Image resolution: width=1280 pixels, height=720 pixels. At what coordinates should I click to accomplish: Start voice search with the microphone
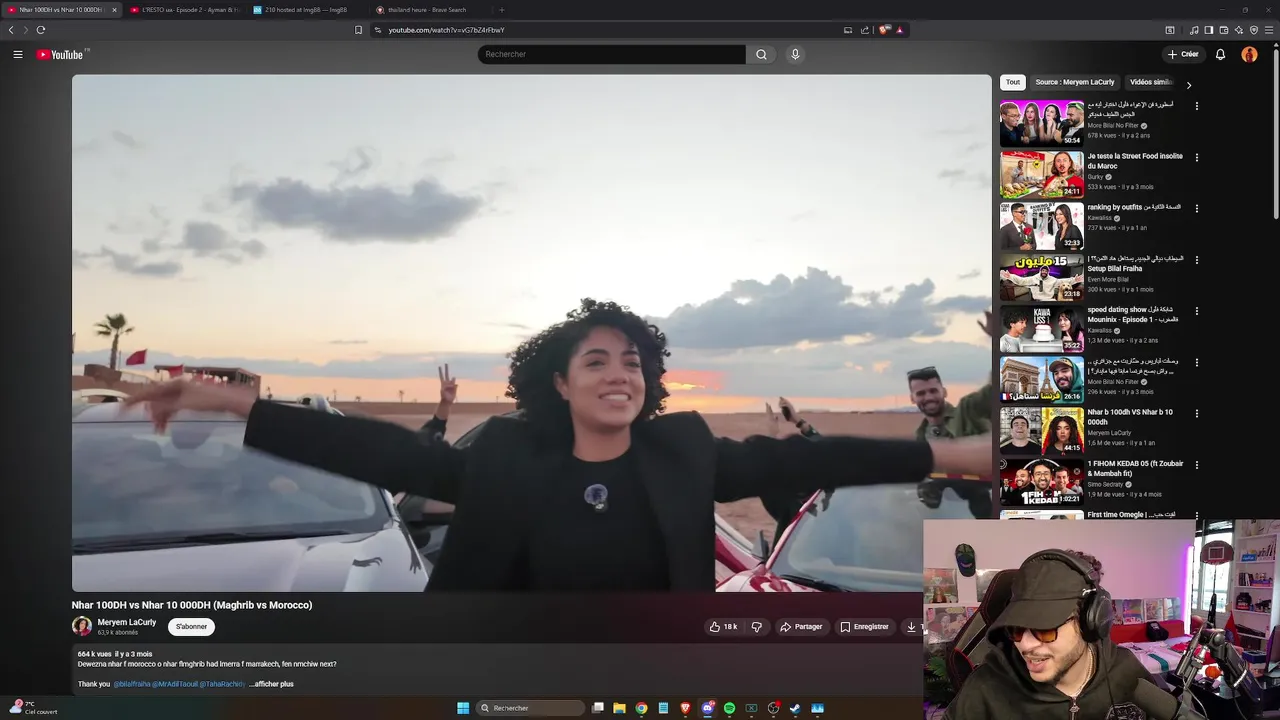point(795,54)
